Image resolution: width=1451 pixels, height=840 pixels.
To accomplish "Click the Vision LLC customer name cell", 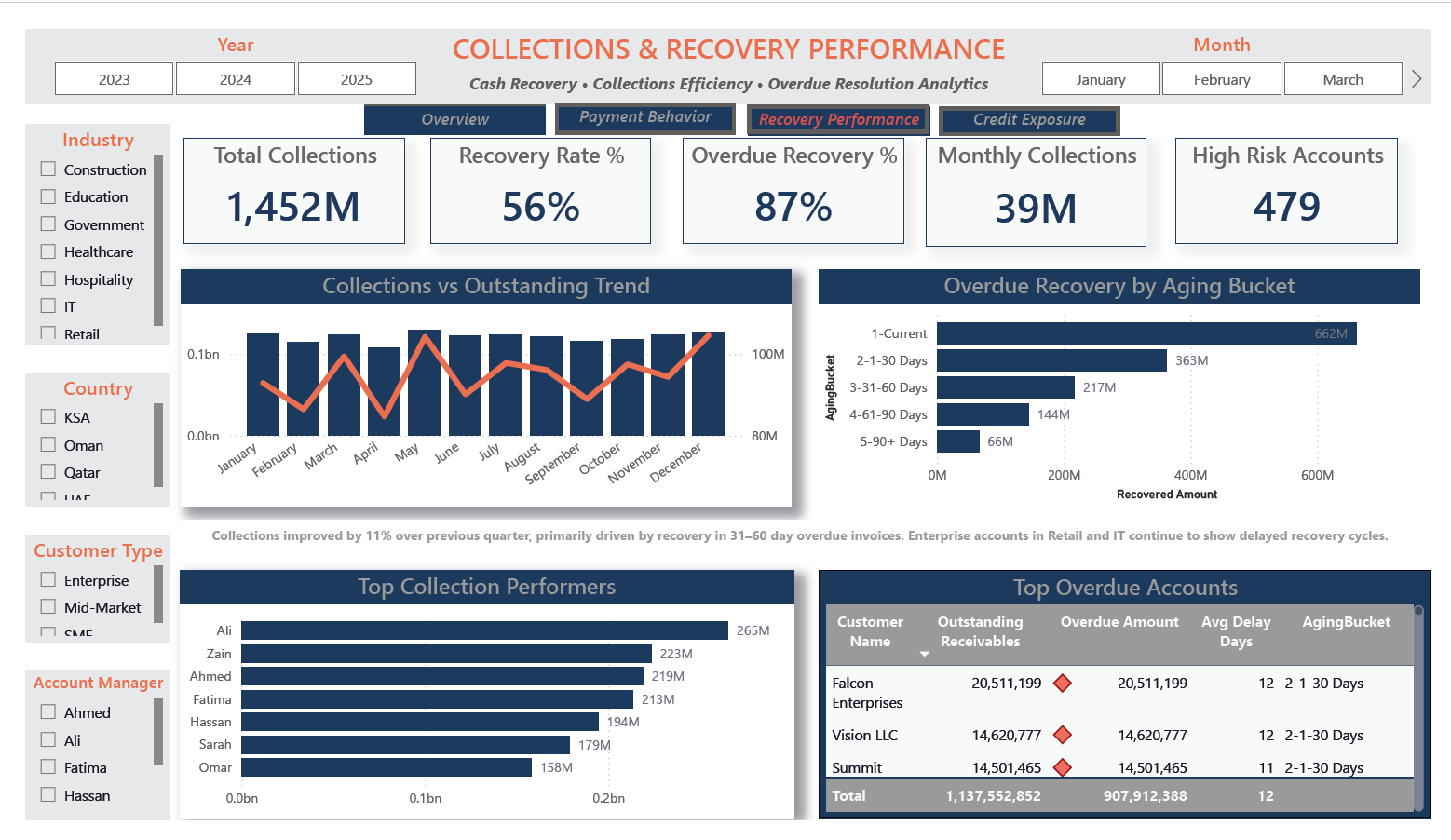I will (x=864, y=735).
